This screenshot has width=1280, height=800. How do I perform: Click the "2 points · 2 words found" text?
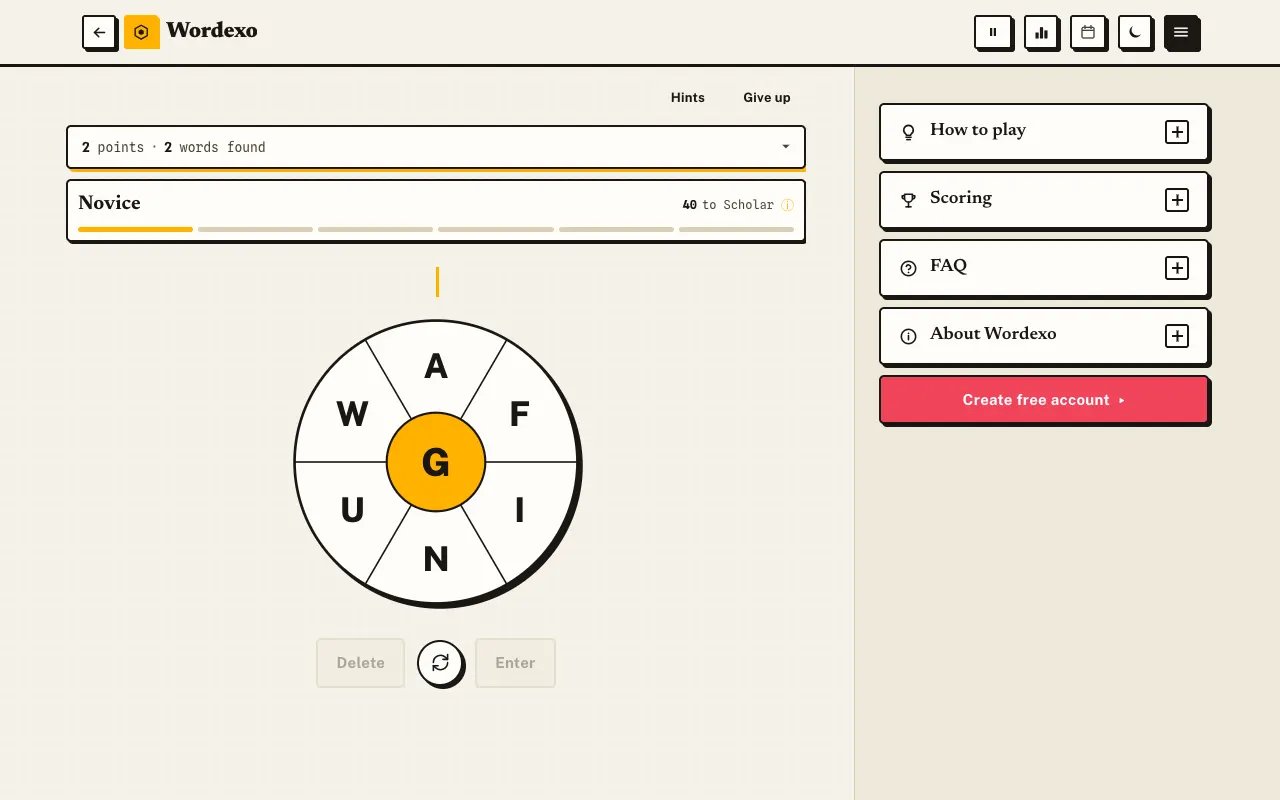point(174,147)
